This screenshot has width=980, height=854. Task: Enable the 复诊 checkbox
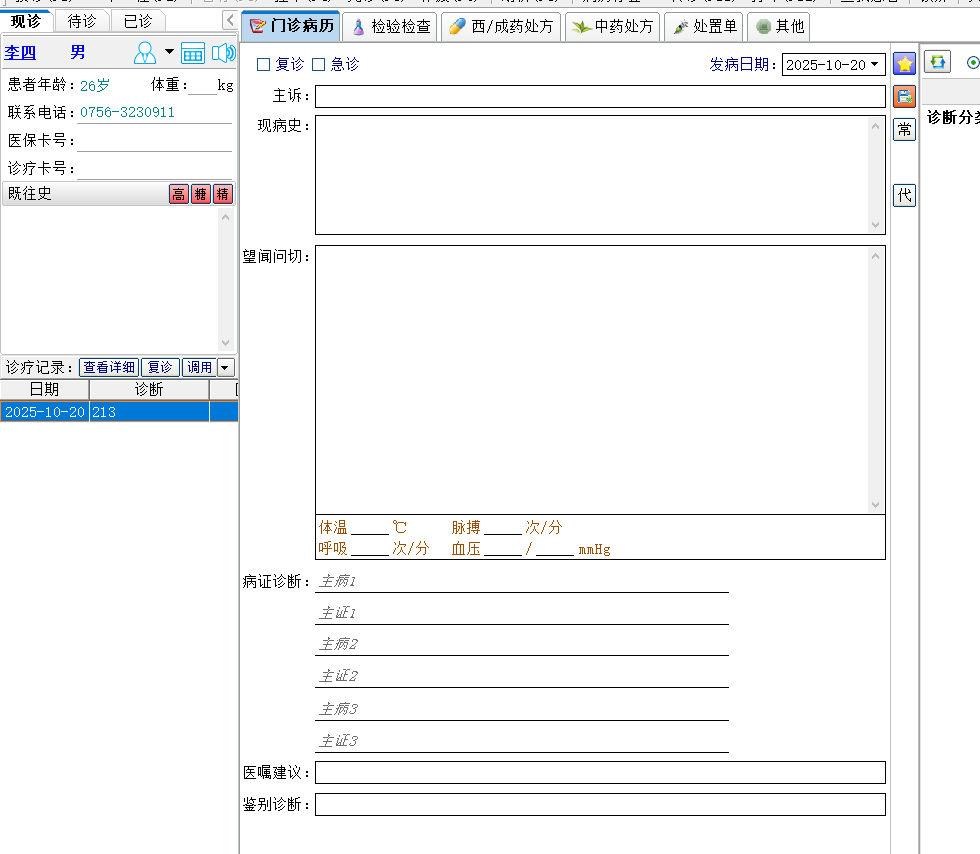pyautogui.click(x=264, y=65)
